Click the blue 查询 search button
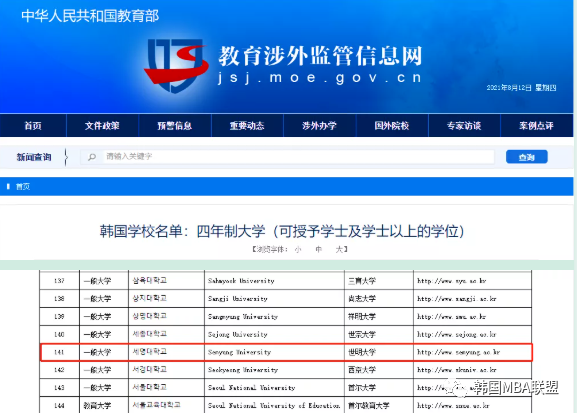Viewport: 577px width, 413px height. pos(527,157)
